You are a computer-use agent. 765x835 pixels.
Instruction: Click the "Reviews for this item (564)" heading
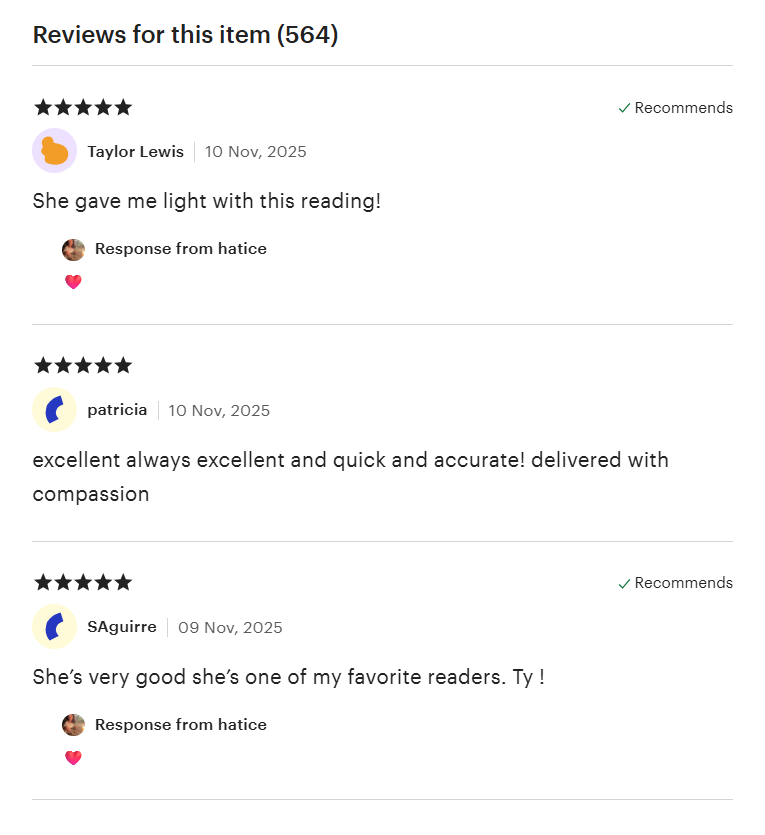[185, 35]
